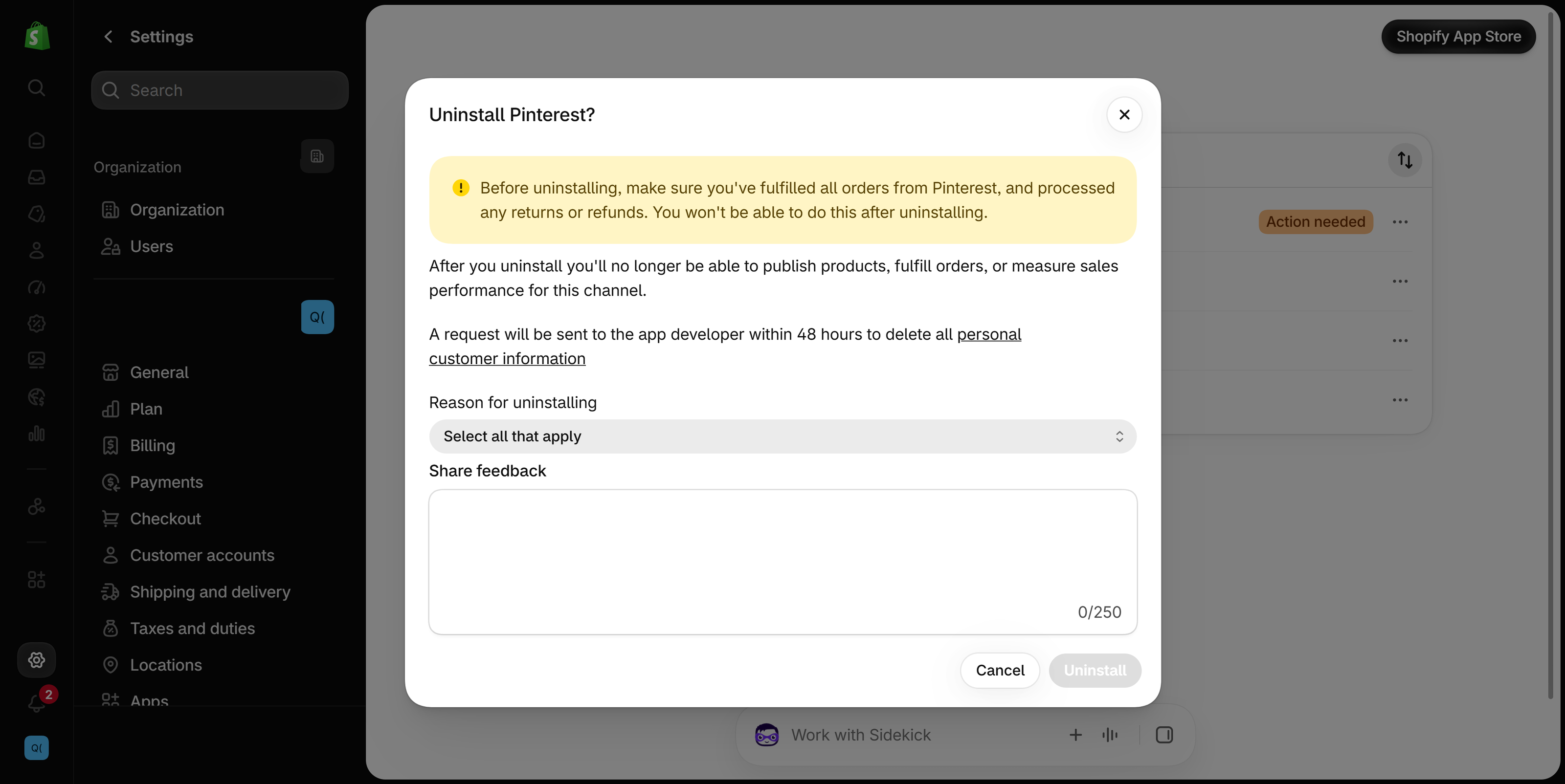This screenshot has height=784, width=1565.
Task: Click the Sidekick plus icon
Action: pyautogui.click(x=1075, y=735)
